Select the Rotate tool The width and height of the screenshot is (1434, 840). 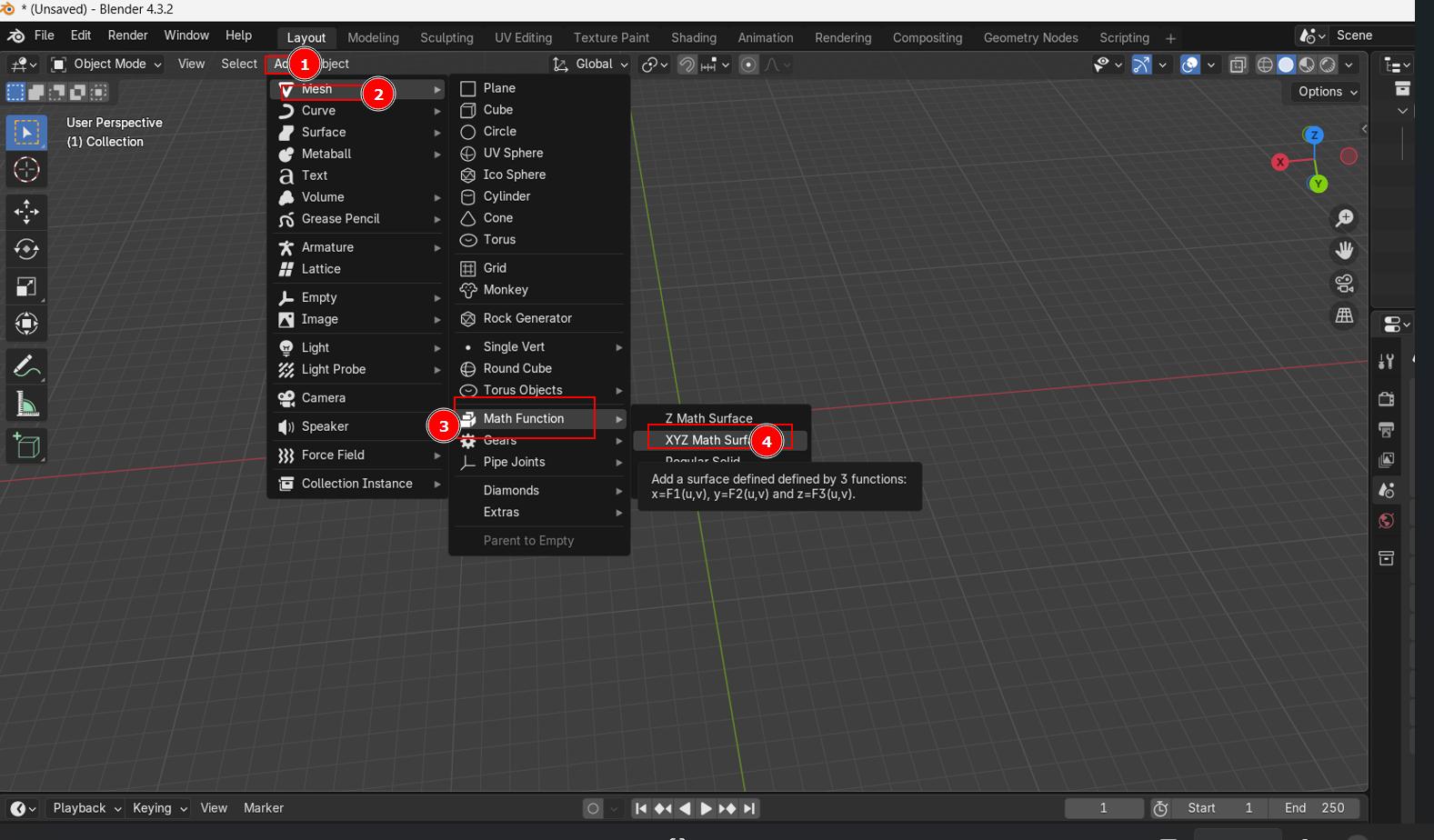tap(26, 249)
